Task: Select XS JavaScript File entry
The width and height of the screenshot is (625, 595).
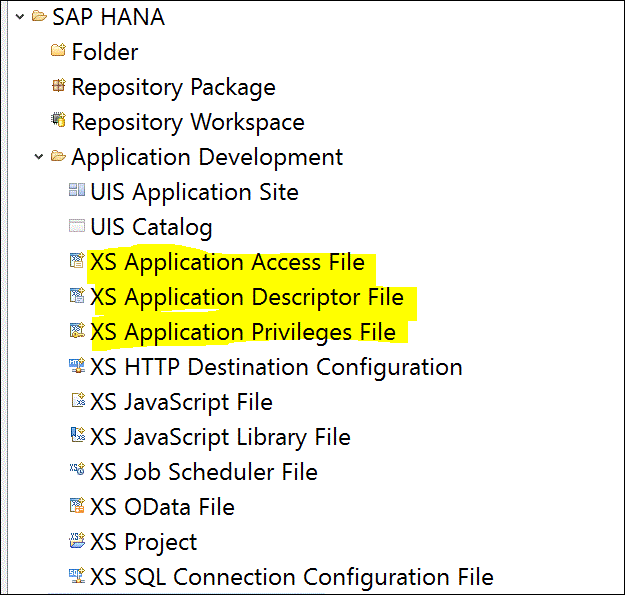Action: [x=182, y=402]
